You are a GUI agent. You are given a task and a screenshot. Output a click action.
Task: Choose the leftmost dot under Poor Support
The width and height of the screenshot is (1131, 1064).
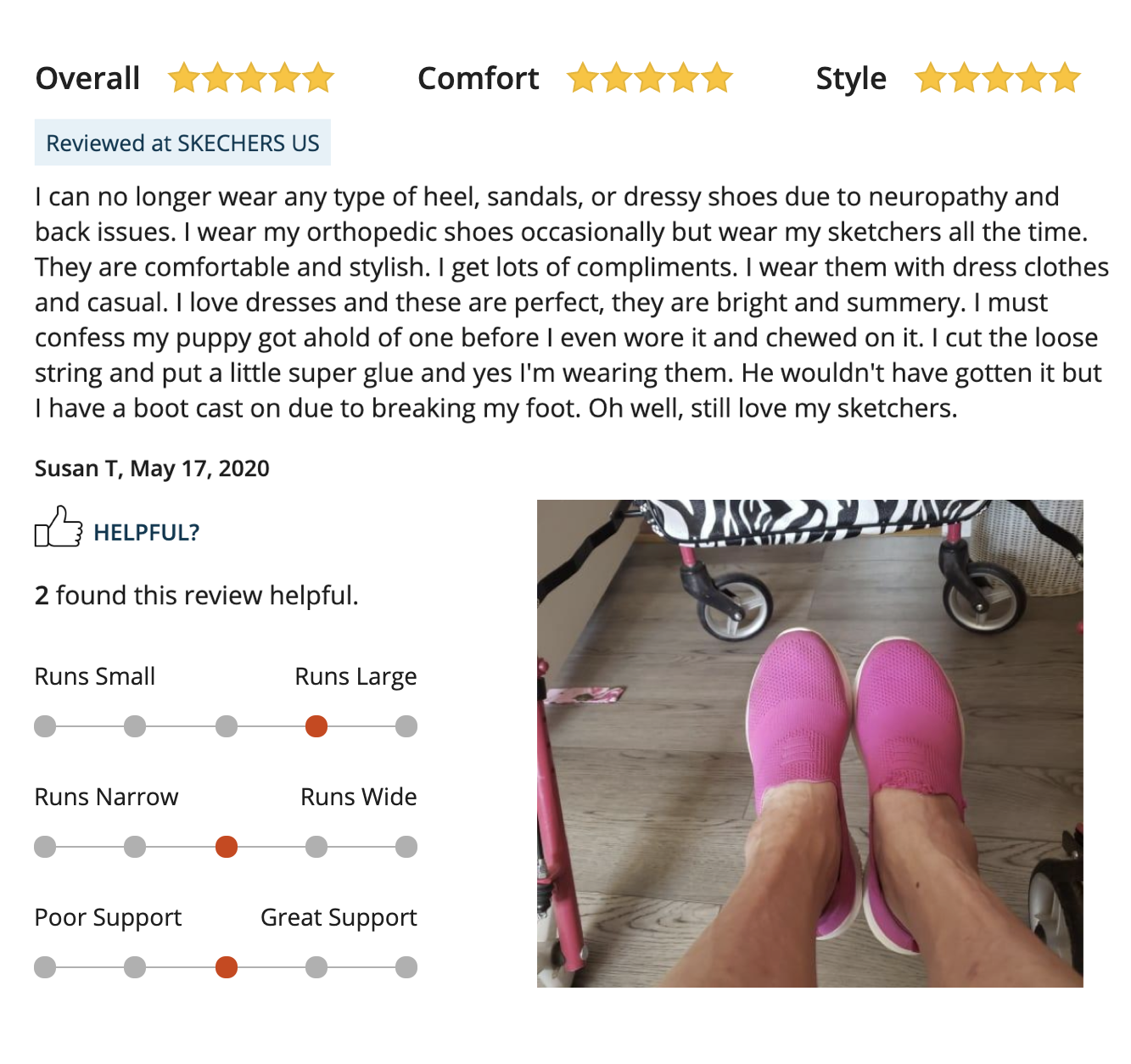pos(45,967)
